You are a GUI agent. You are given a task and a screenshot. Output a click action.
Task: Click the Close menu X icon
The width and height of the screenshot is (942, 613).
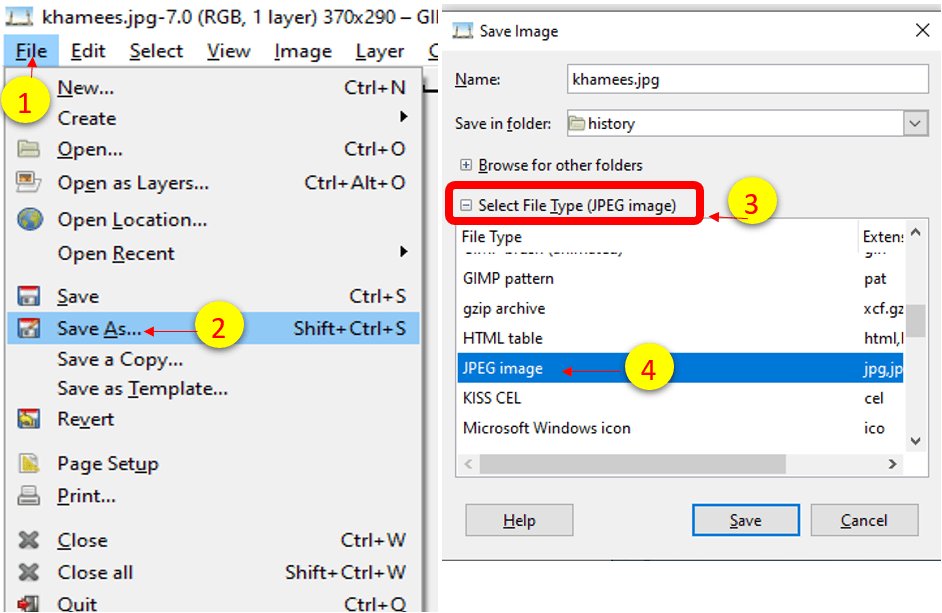[28, 540]
